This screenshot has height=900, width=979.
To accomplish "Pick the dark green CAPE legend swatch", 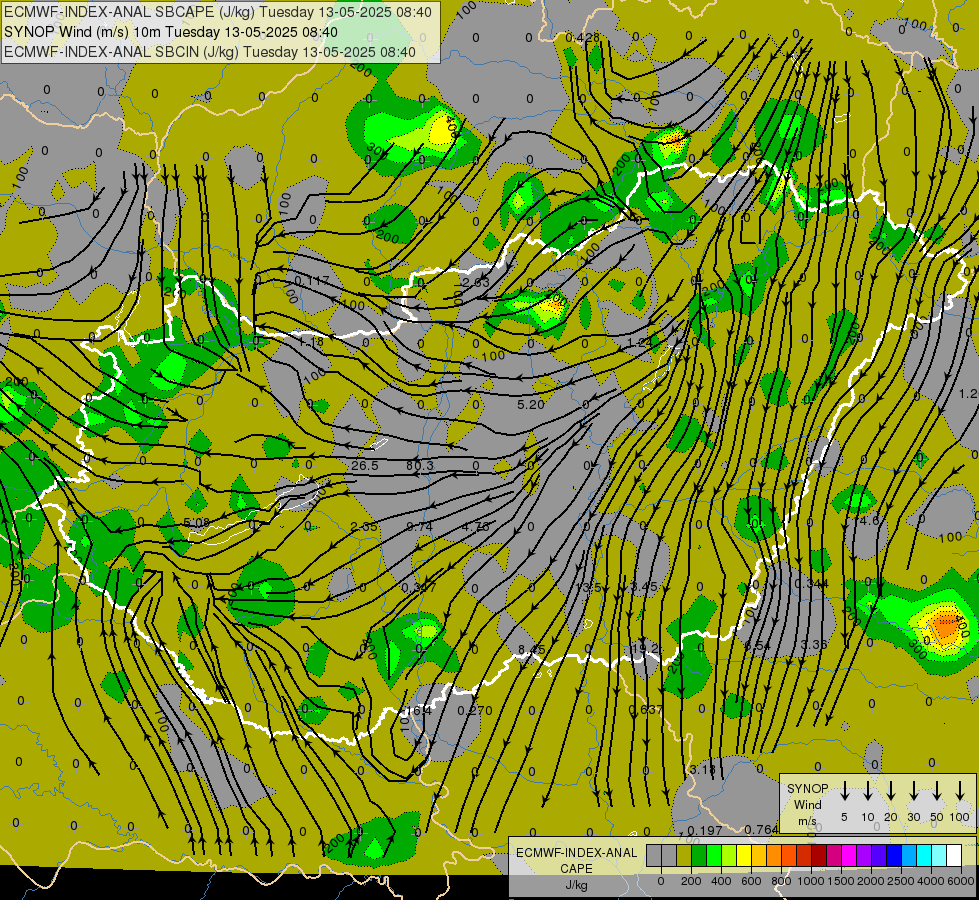I will [x=699, y=855].
